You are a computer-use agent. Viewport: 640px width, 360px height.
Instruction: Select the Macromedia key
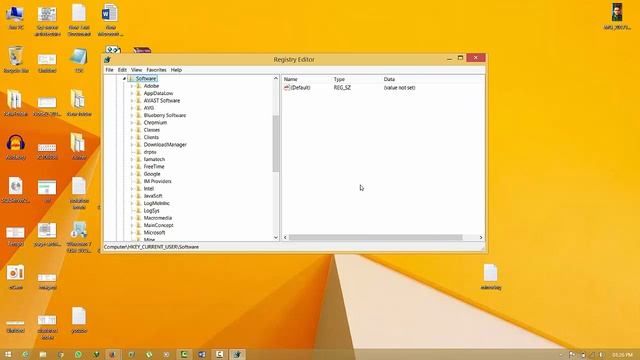pos(158,218)
